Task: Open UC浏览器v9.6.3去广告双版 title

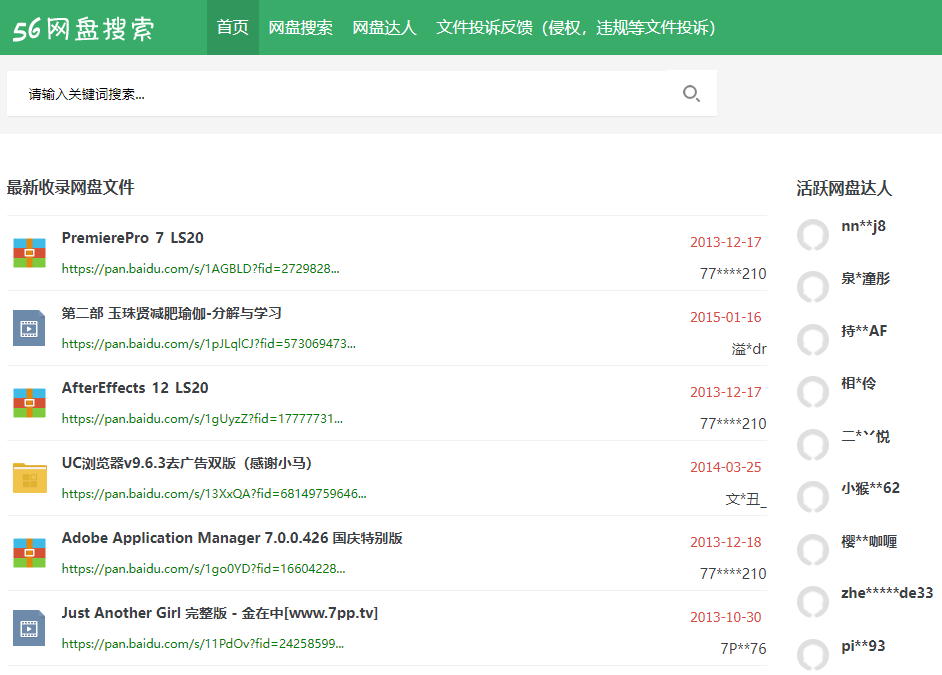Action: point(187,463)
